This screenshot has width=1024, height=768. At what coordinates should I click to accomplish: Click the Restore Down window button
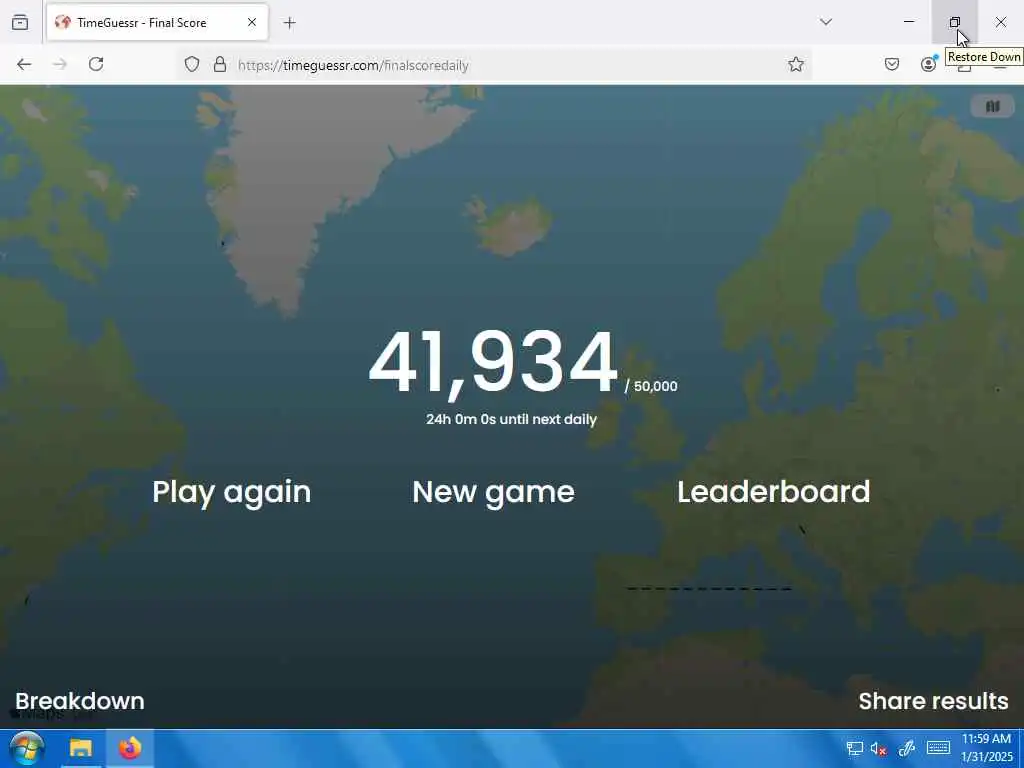954,22
